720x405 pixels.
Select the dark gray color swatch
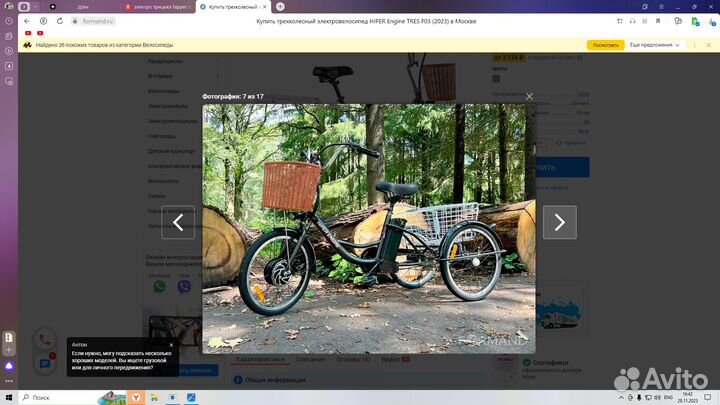click(x=496, y=79)
